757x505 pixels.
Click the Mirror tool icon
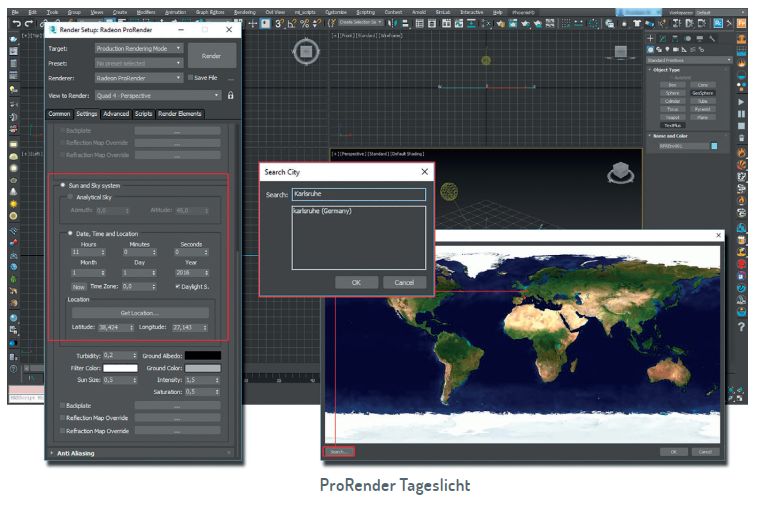click(393, 23)
